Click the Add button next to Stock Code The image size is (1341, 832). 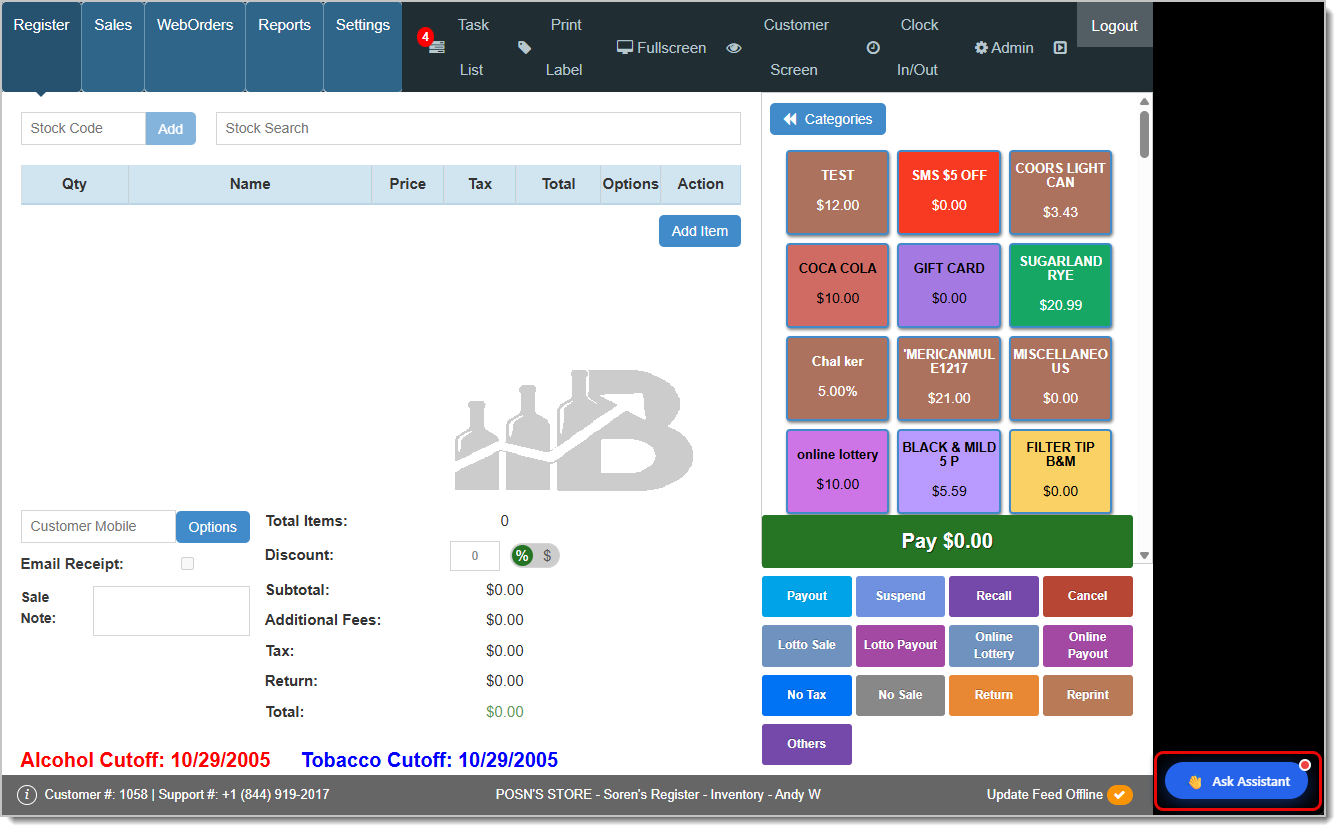171,128
